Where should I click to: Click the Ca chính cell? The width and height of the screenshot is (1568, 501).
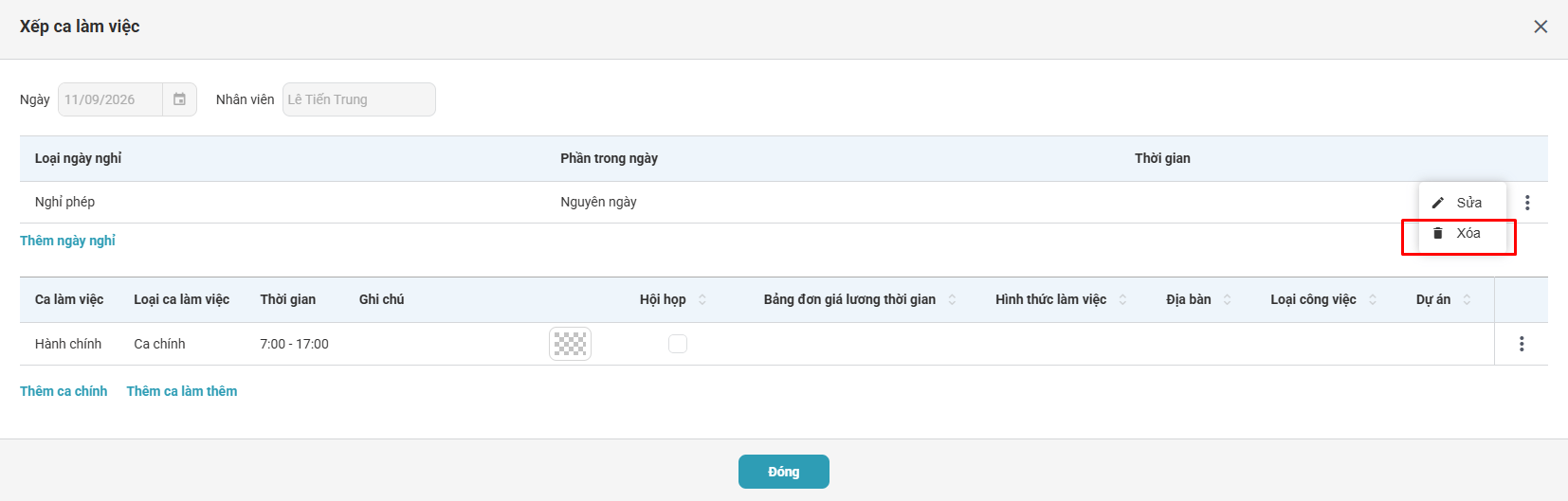pyautogui.click(x=159, y=344)
